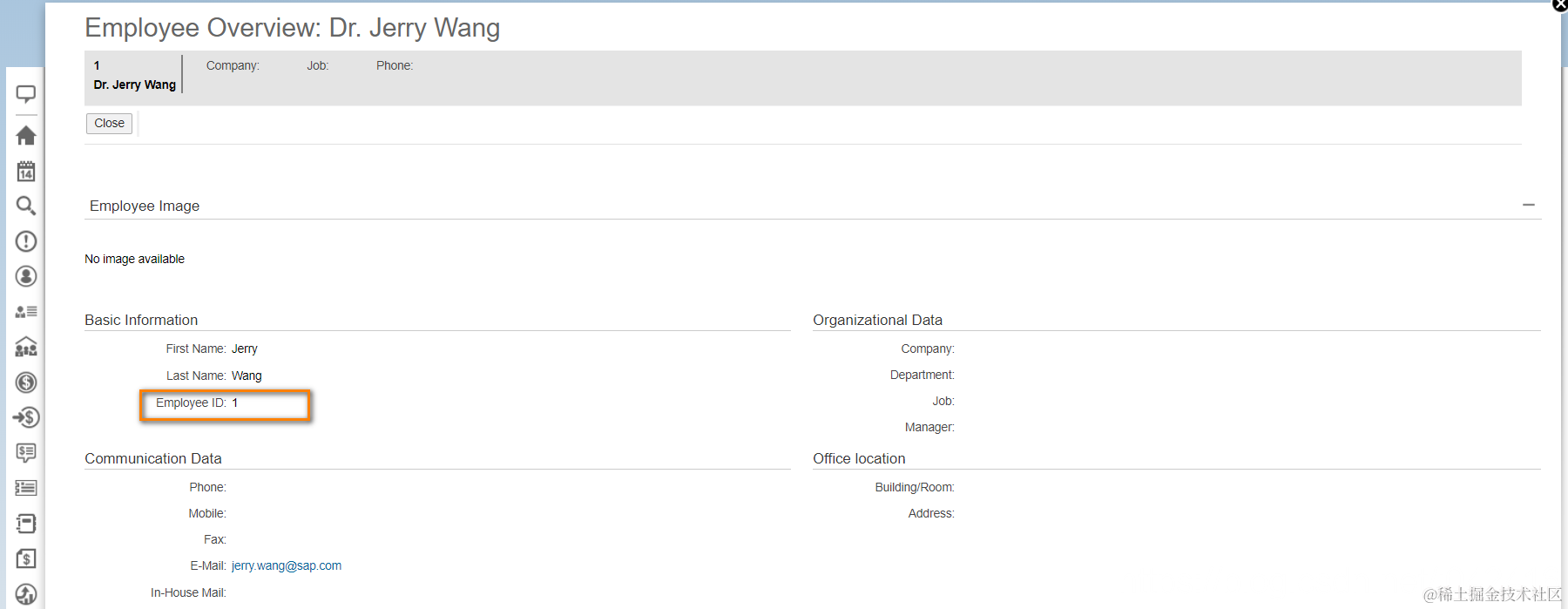Click the Last Name value Wang
This screenshot has width=1568, height=609.
coord(247,376)
